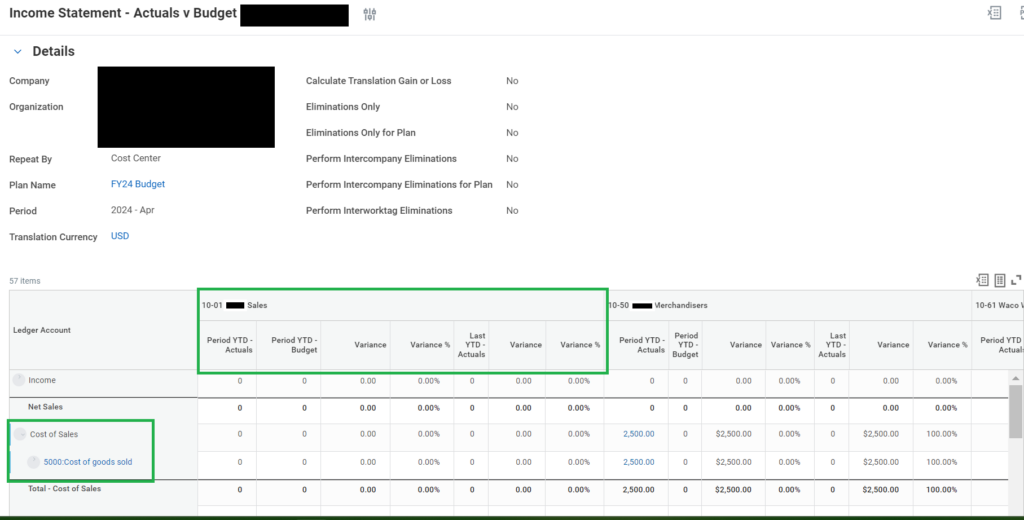Drill into 2,500.00 actuals in Cost of Sales row

pyautogui.click(x=638, y=434)
